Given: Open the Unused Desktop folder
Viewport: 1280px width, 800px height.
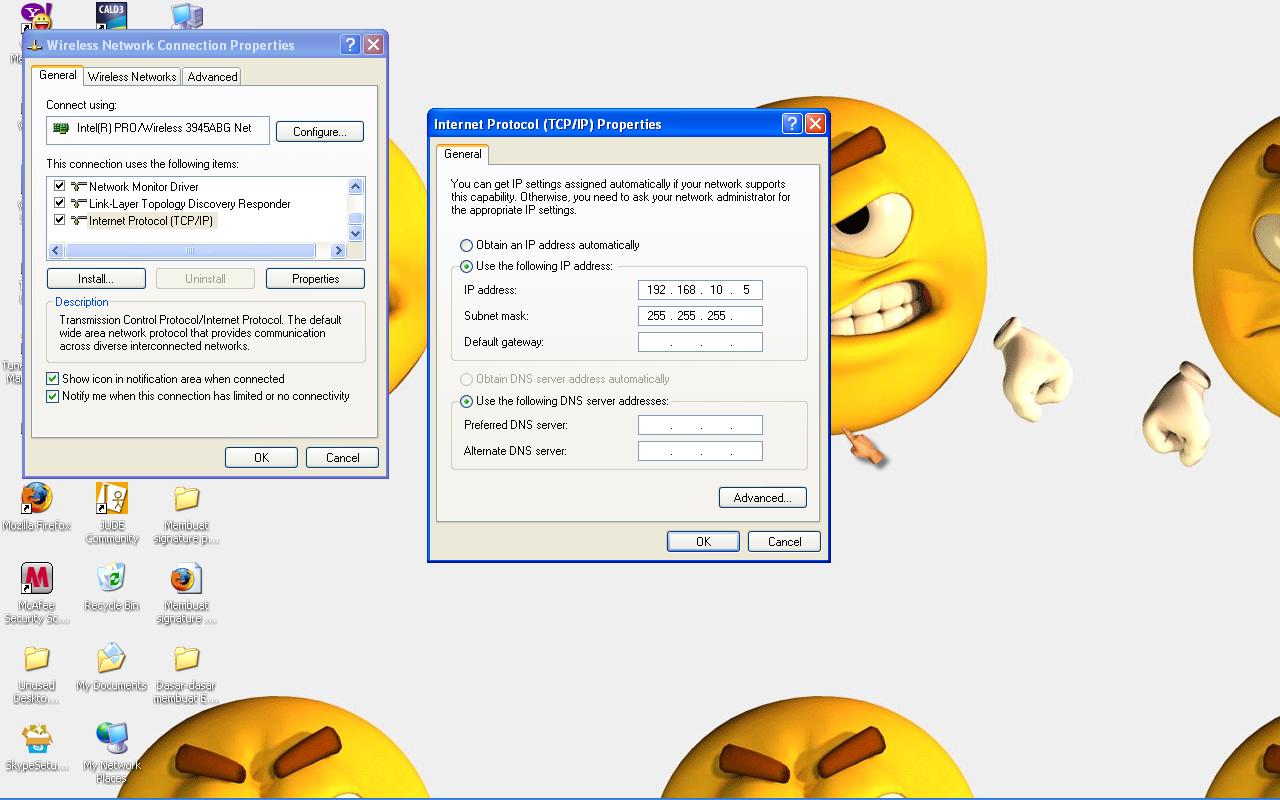Looking at the screenshot, I should pyautogui.click(x=36, y=658).
